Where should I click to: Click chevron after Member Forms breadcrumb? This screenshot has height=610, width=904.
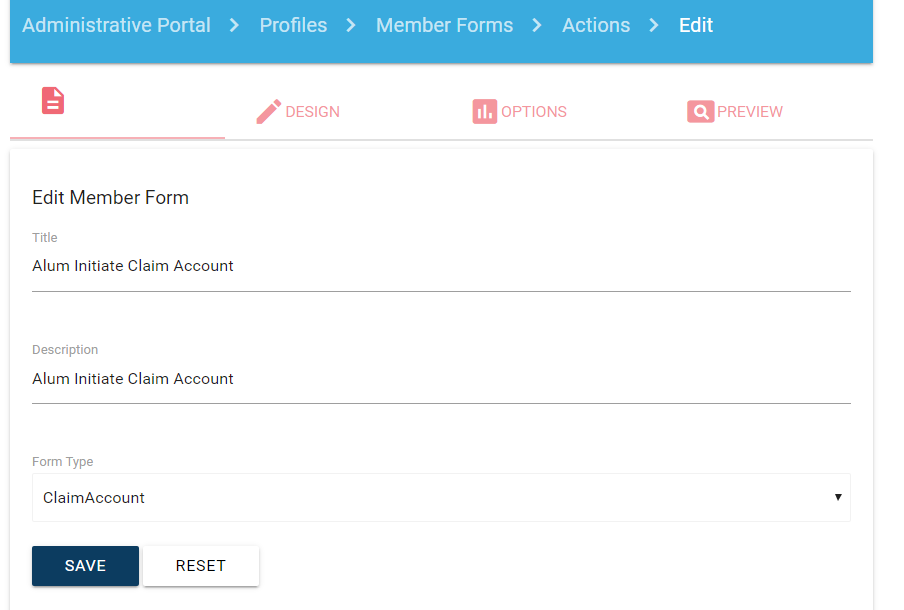coord(538,25)
